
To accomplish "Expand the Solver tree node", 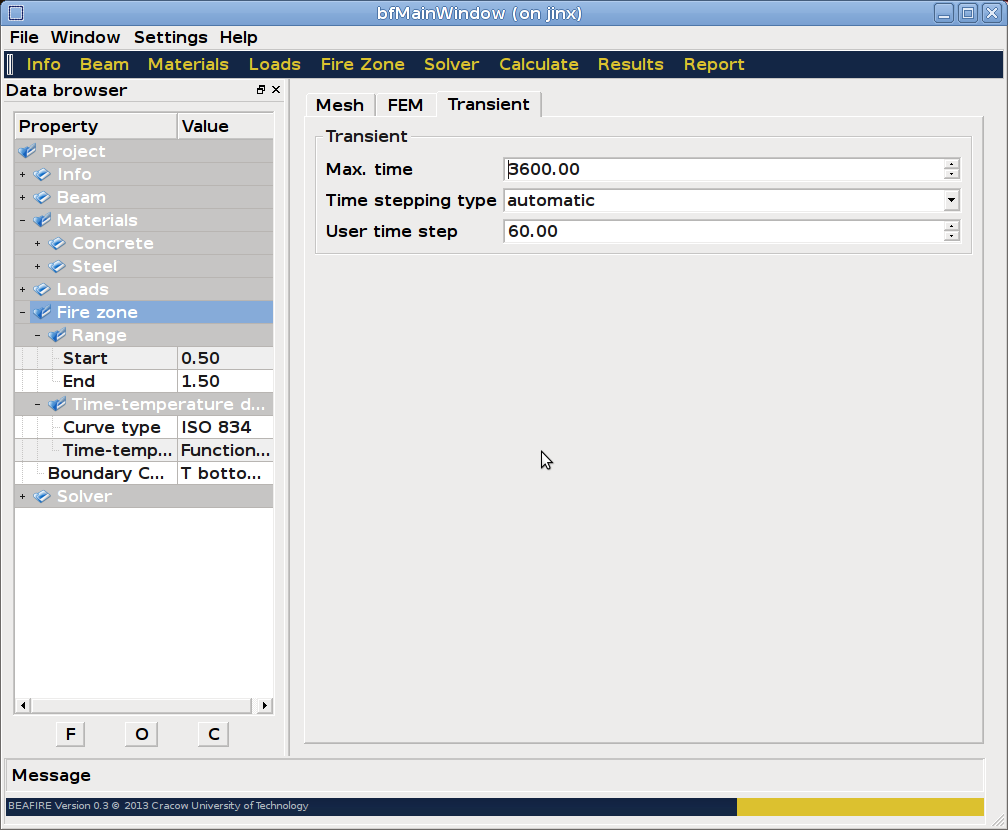I will pos(22,496).
